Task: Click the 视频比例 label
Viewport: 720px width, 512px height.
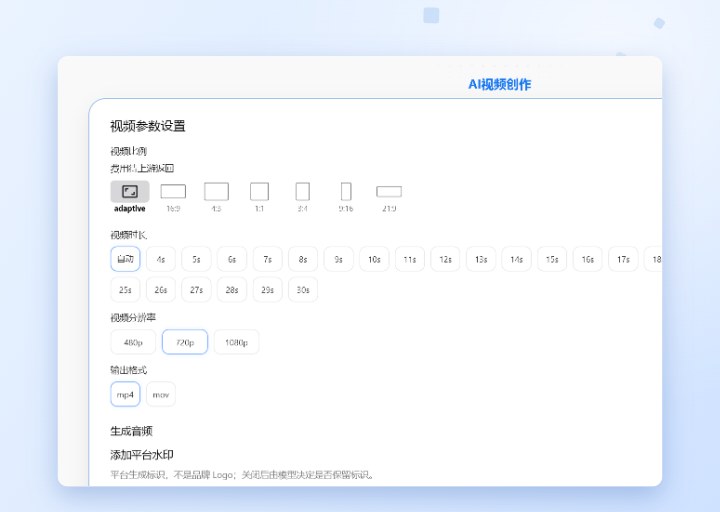Action: pos(129,151)
